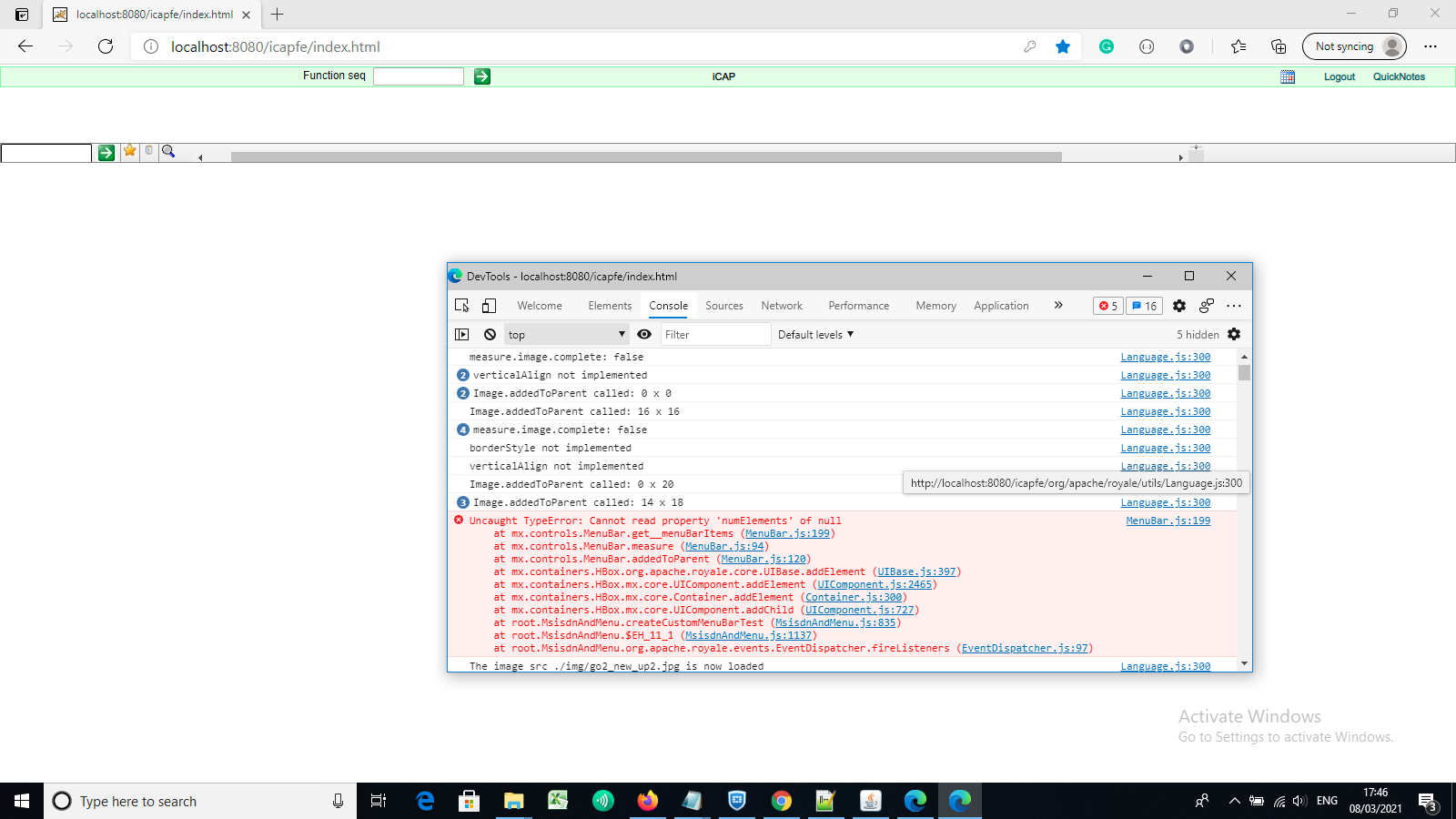Image resolution: width=1456 pixels, height=819 pixels.
Task: Click the green arrow submit icon
Action: (106, 152)
